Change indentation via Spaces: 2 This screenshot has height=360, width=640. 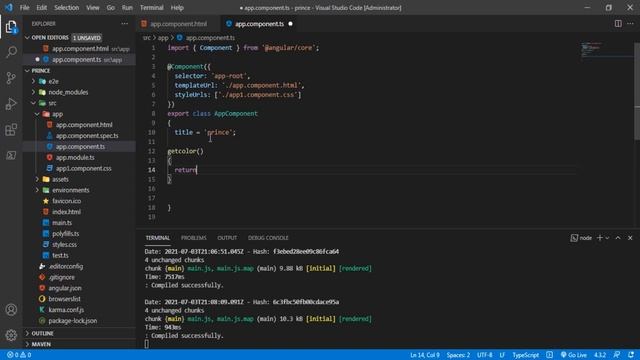tap(458, 355)
